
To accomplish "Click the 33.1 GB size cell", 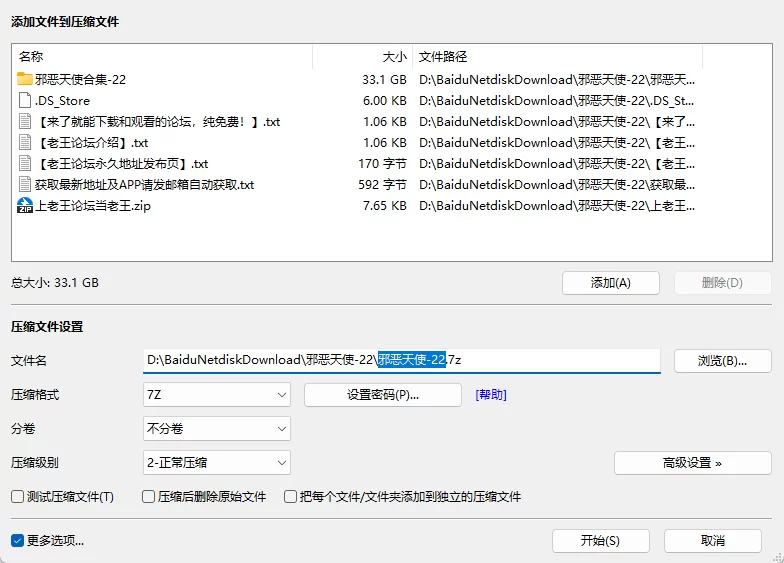I will click(x=384, y=80).
